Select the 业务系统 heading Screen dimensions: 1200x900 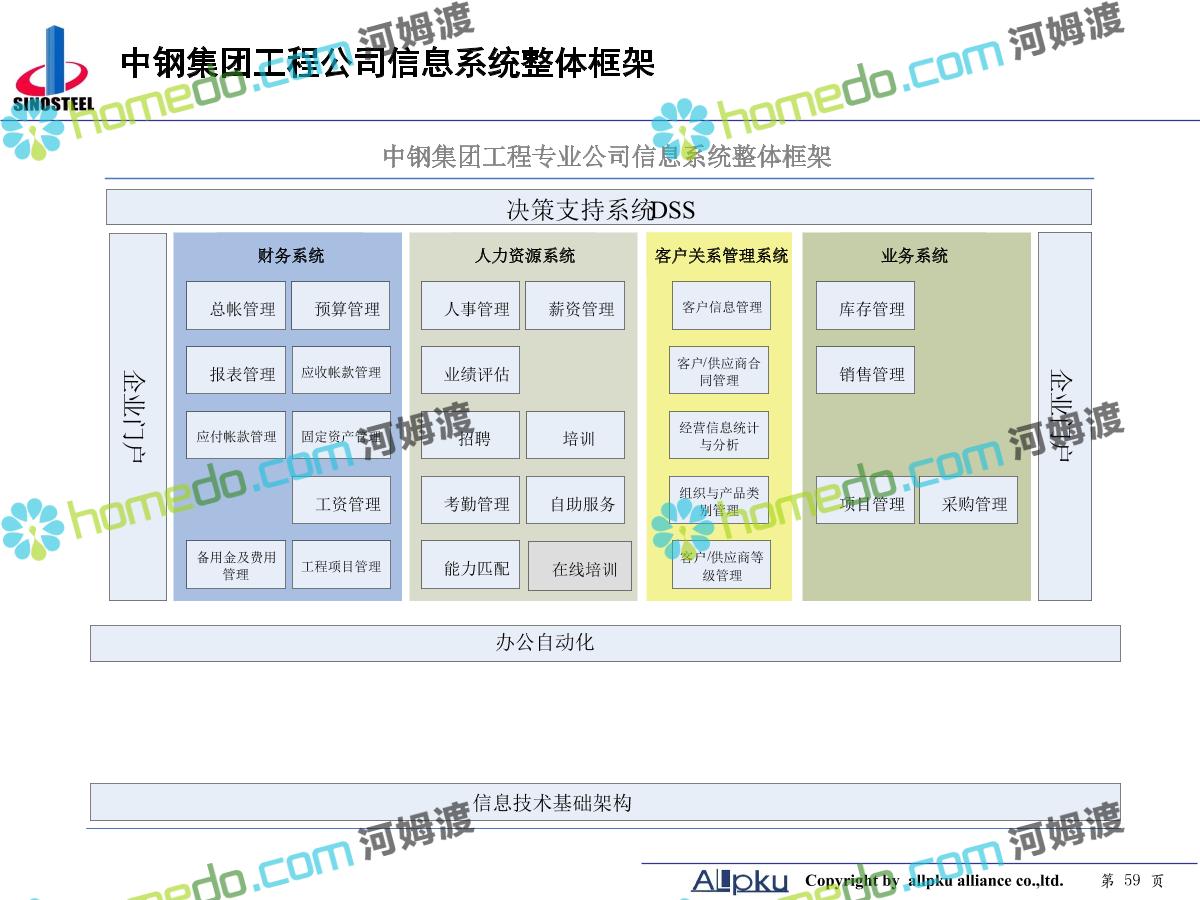pyautogui.click(x=915, y=256)
